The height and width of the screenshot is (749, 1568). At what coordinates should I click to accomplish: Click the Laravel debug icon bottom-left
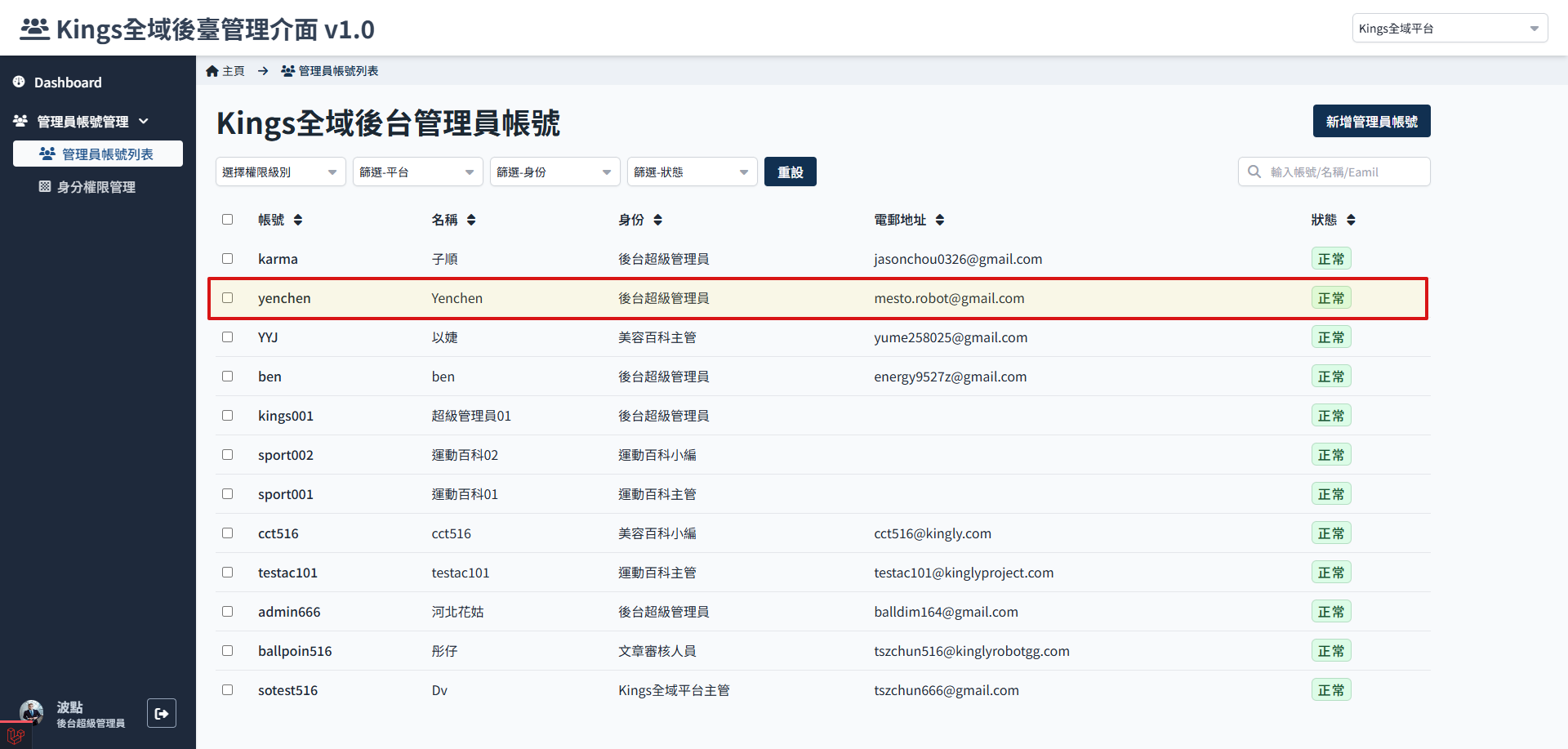[16, 736]
